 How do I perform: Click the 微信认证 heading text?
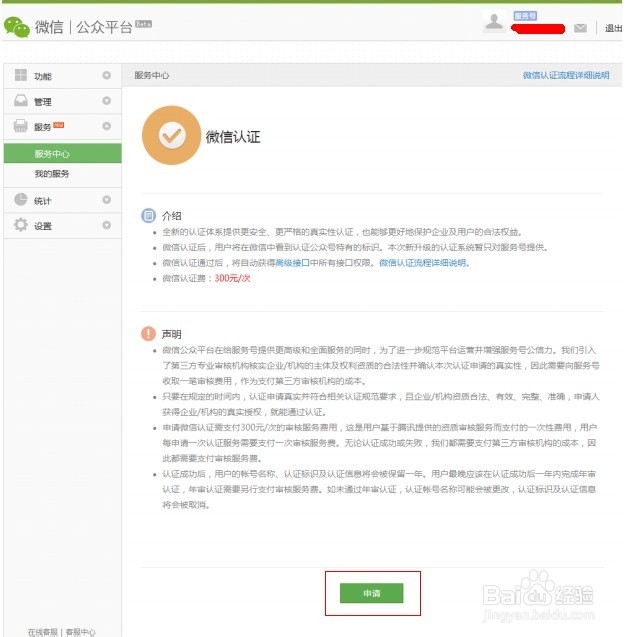233,136
